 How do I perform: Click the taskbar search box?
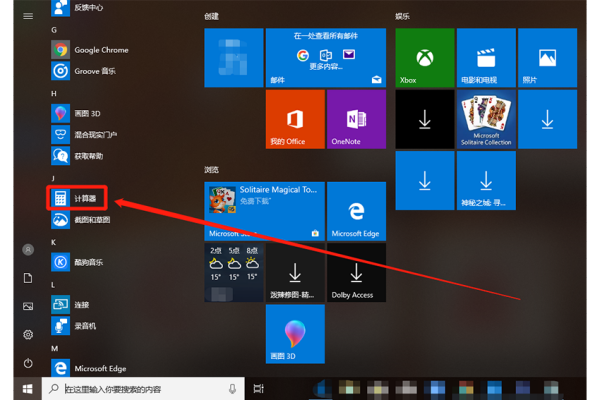[143, 389]
